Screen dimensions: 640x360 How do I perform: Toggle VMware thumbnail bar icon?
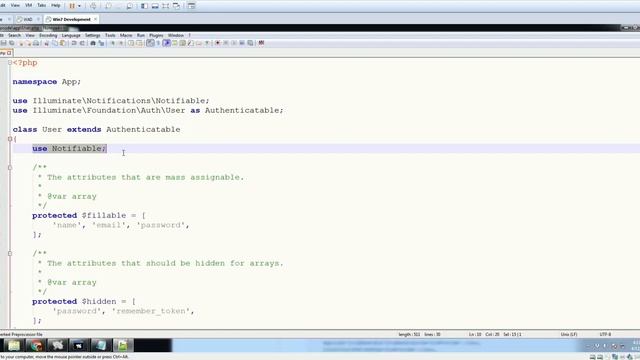155,6
